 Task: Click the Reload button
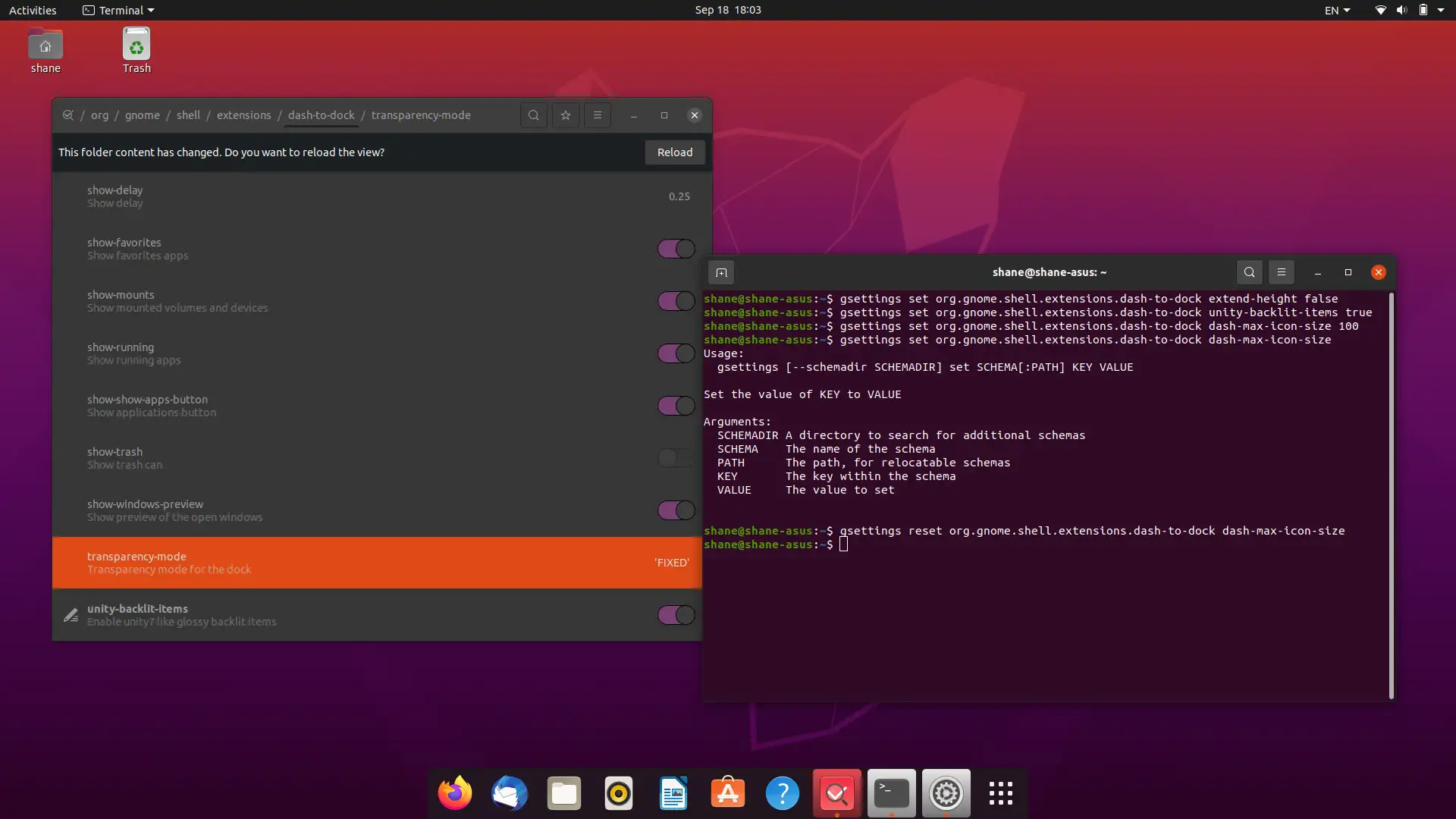click(674, 152)
